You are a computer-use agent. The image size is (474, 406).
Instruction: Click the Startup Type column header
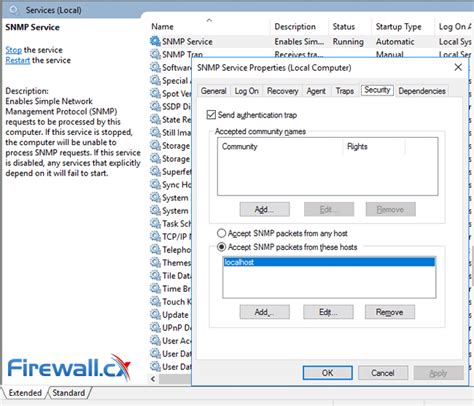click(399, 27)
